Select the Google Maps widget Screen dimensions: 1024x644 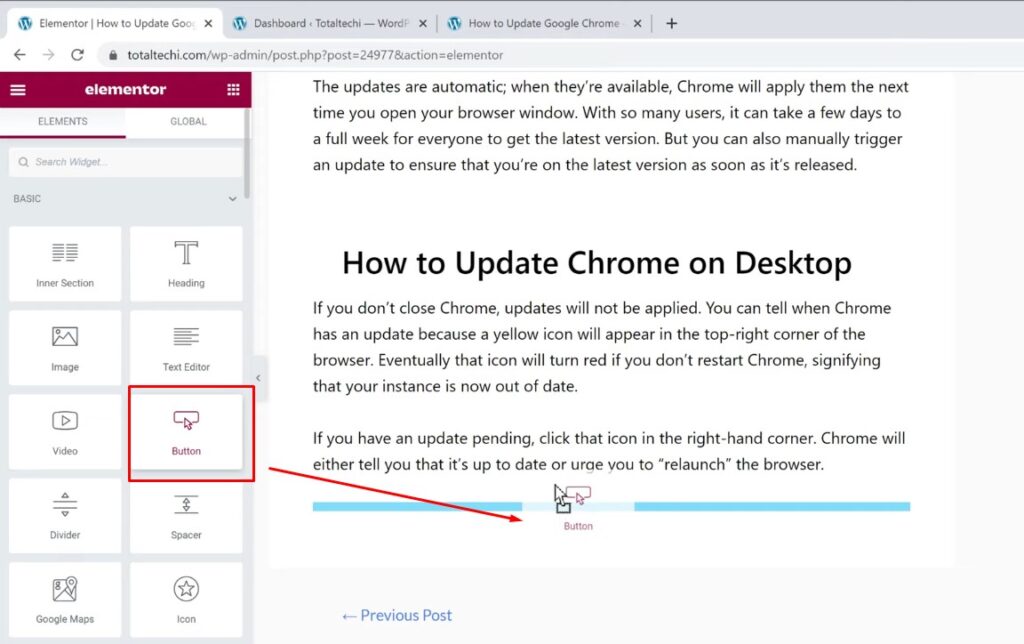[64, 599]
